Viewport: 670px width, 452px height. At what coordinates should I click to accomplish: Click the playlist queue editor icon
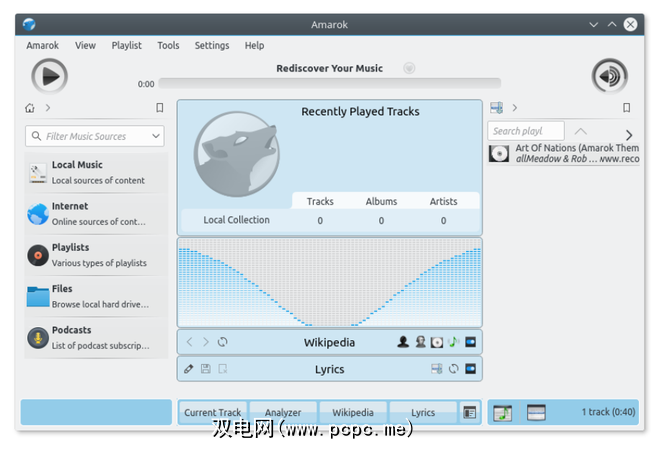tap(536, 413)
